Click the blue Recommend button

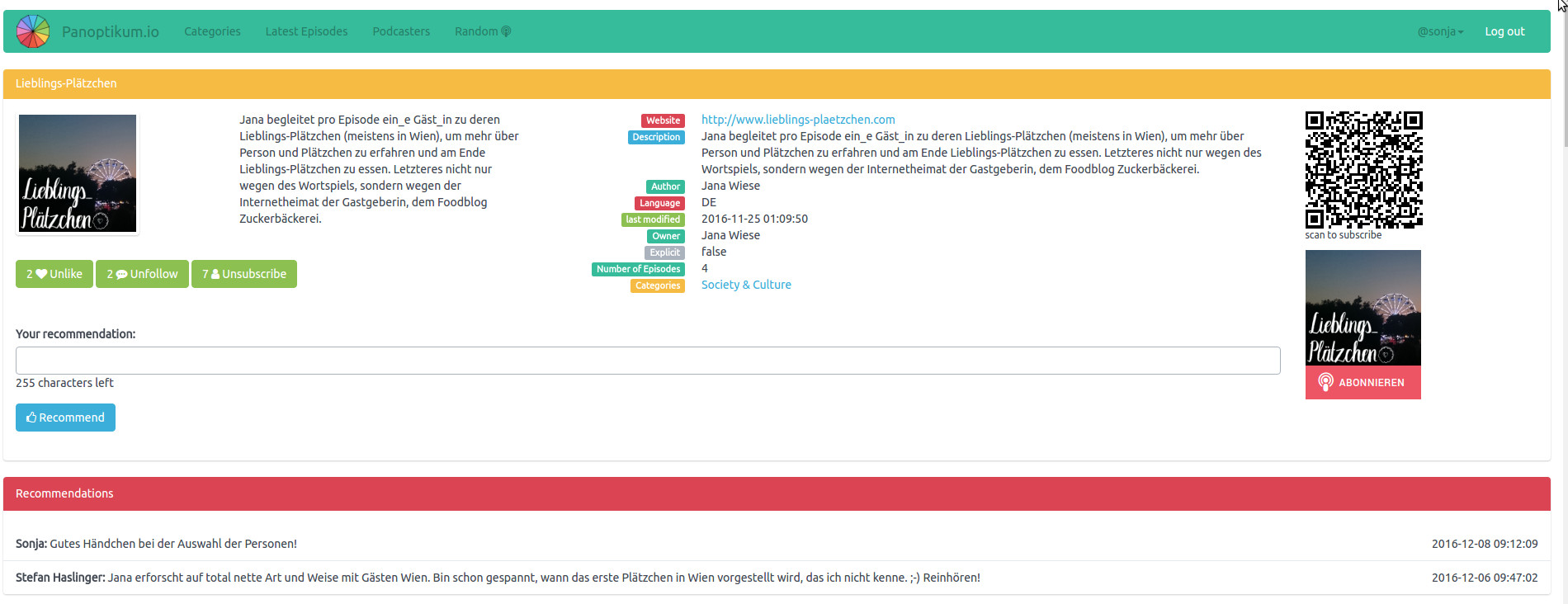[65, 418]
